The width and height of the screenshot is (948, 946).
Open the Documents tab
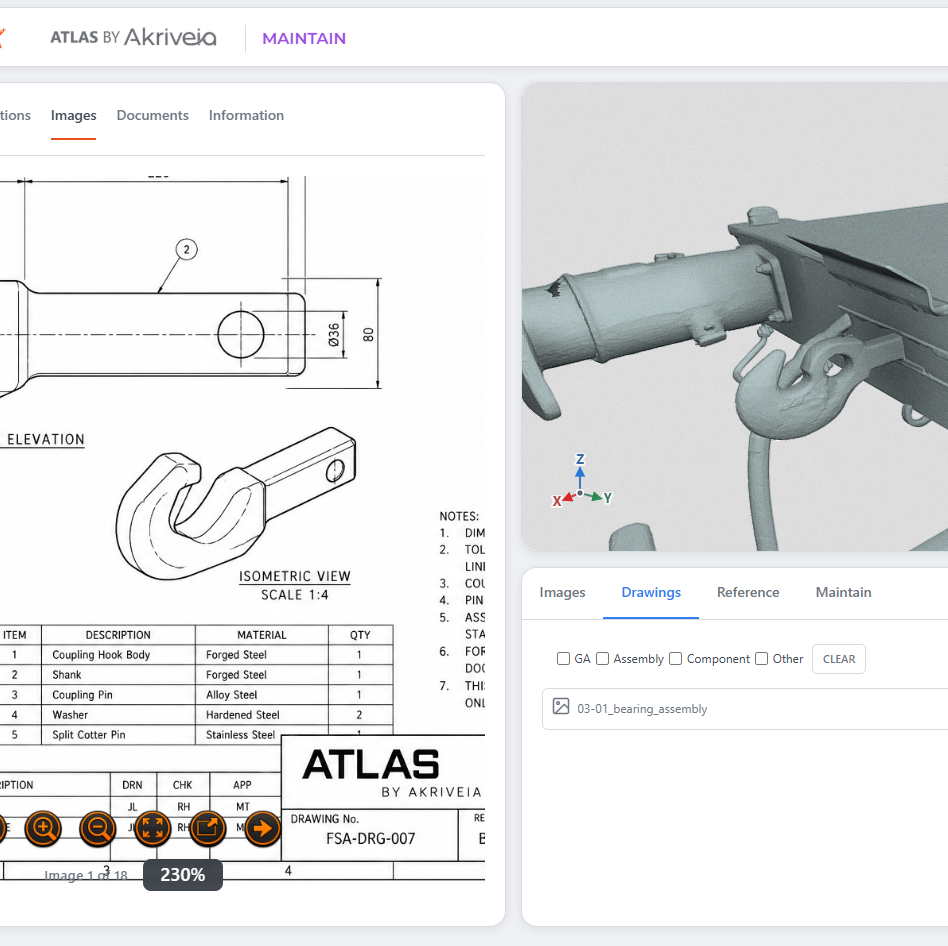tap(152, 115)
